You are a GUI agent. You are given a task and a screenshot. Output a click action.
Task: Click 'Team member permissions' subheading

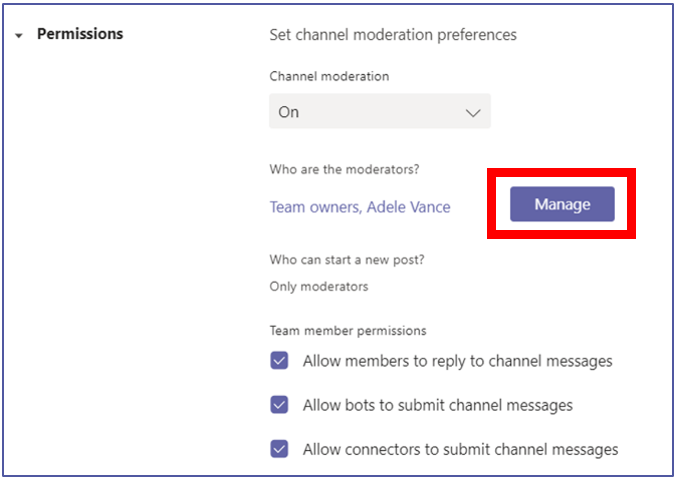(x=348, y=330)
